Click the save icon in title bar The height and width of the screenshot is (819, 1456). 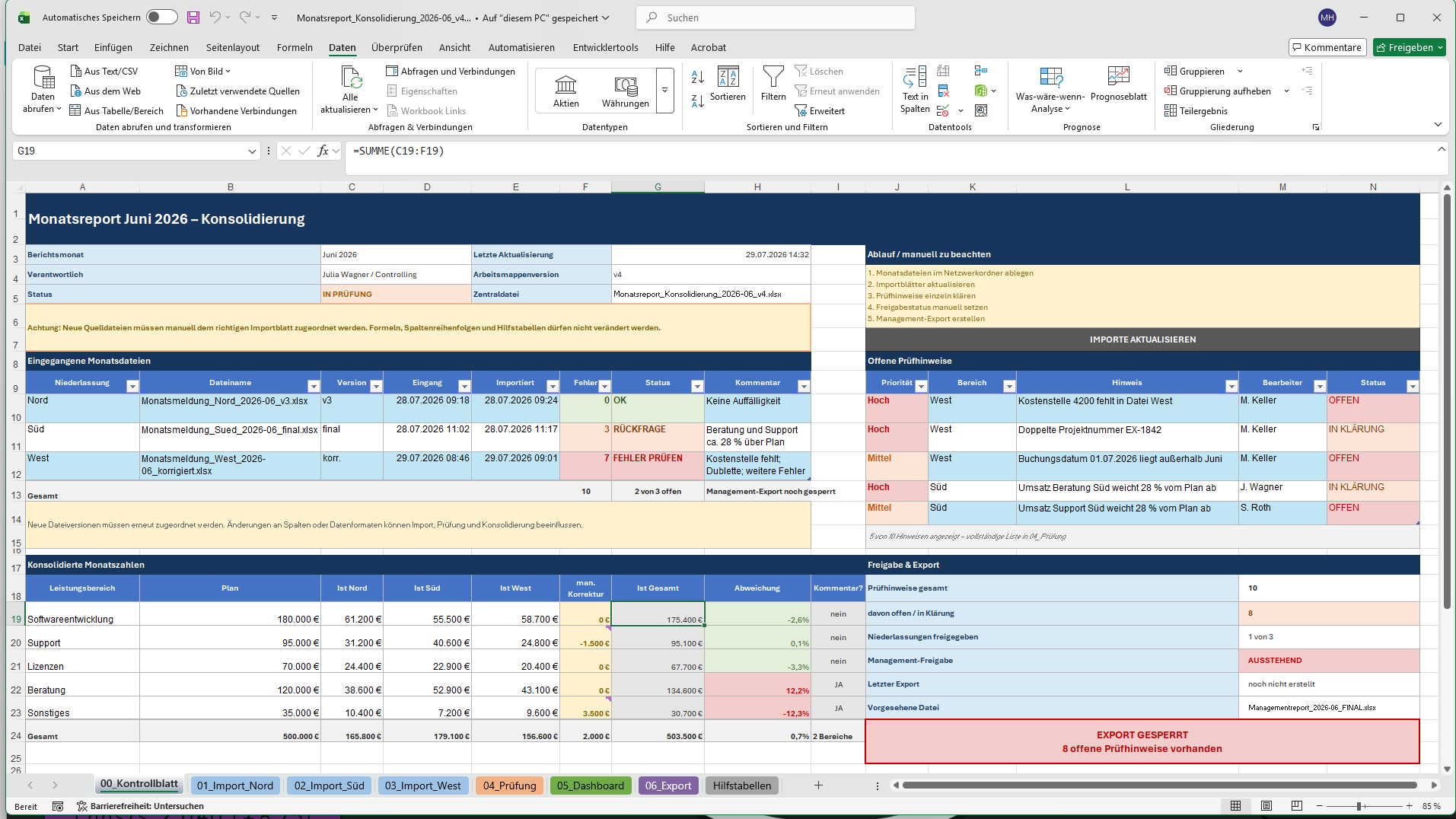(193, 17)
